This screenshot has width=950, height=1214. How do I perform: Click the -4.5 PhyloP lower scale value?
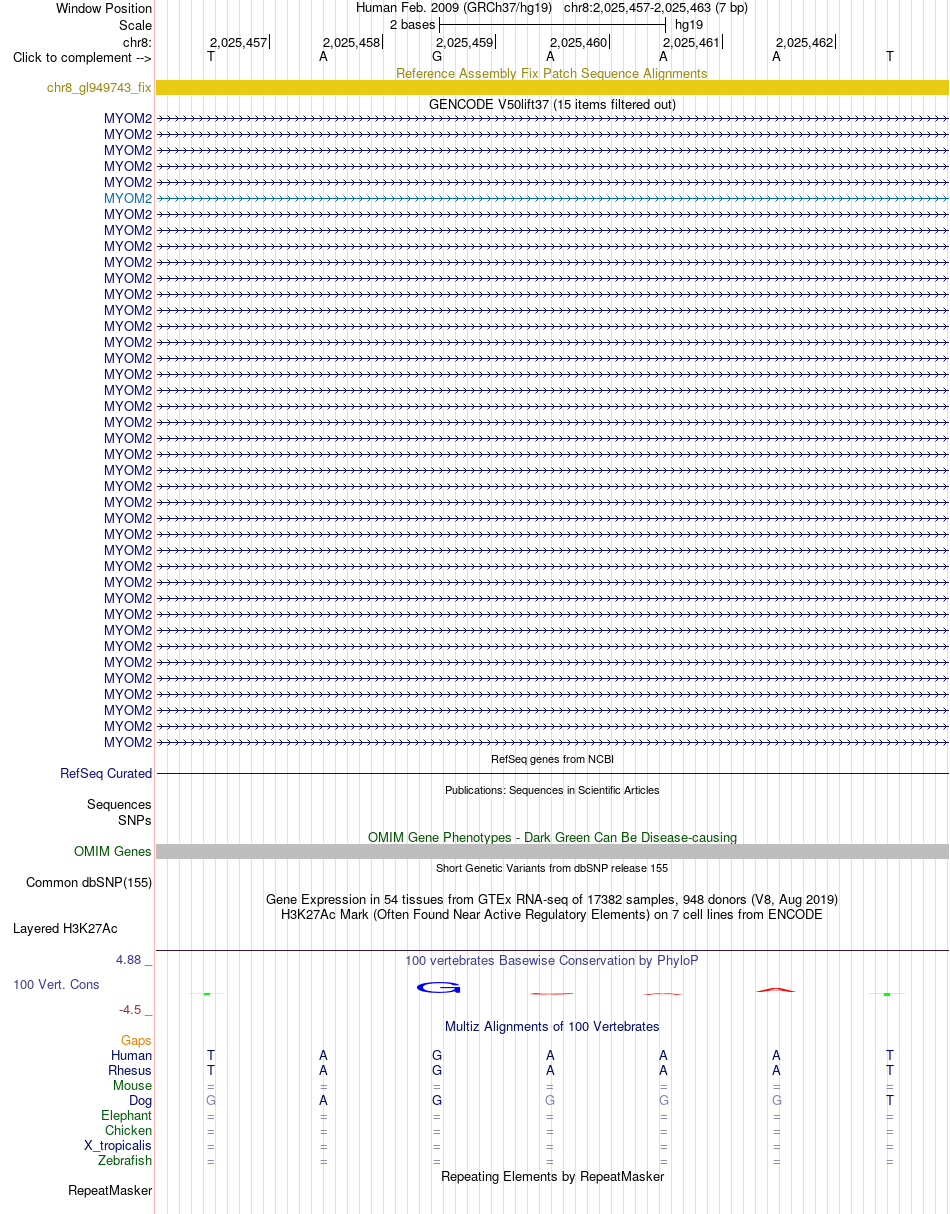click(132, 1009)
